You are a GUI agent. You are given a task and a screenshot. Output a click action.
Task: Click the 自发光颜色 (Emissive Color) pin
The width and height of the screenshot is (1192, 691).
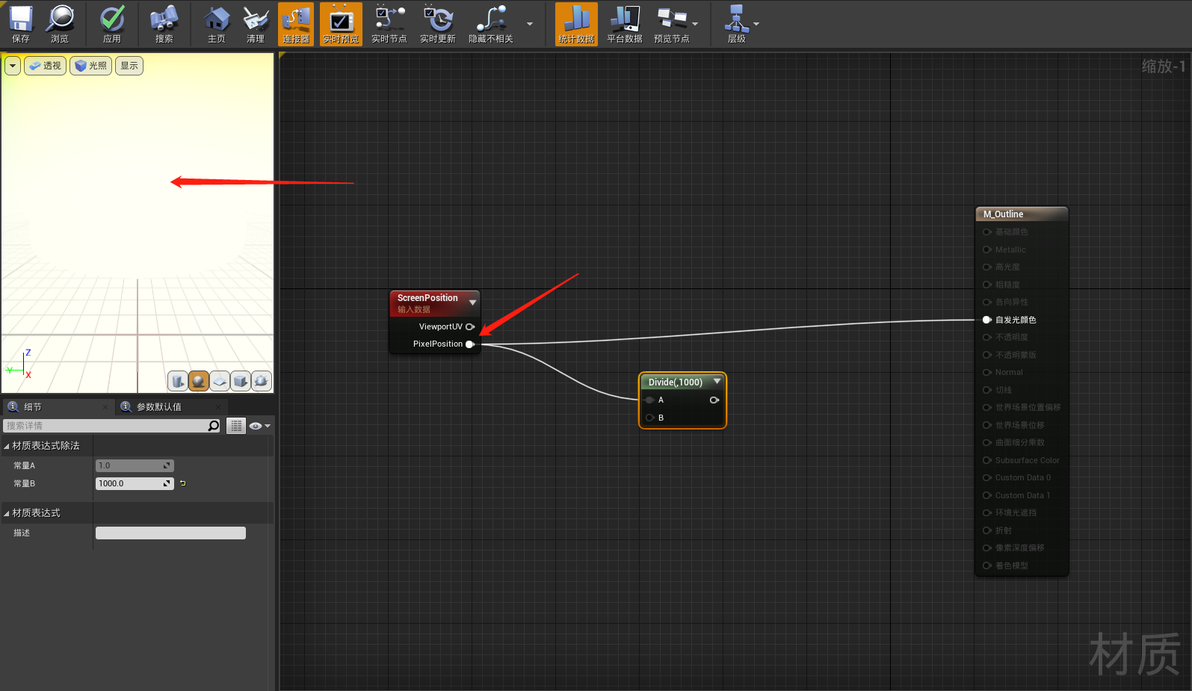coord(987,320)
